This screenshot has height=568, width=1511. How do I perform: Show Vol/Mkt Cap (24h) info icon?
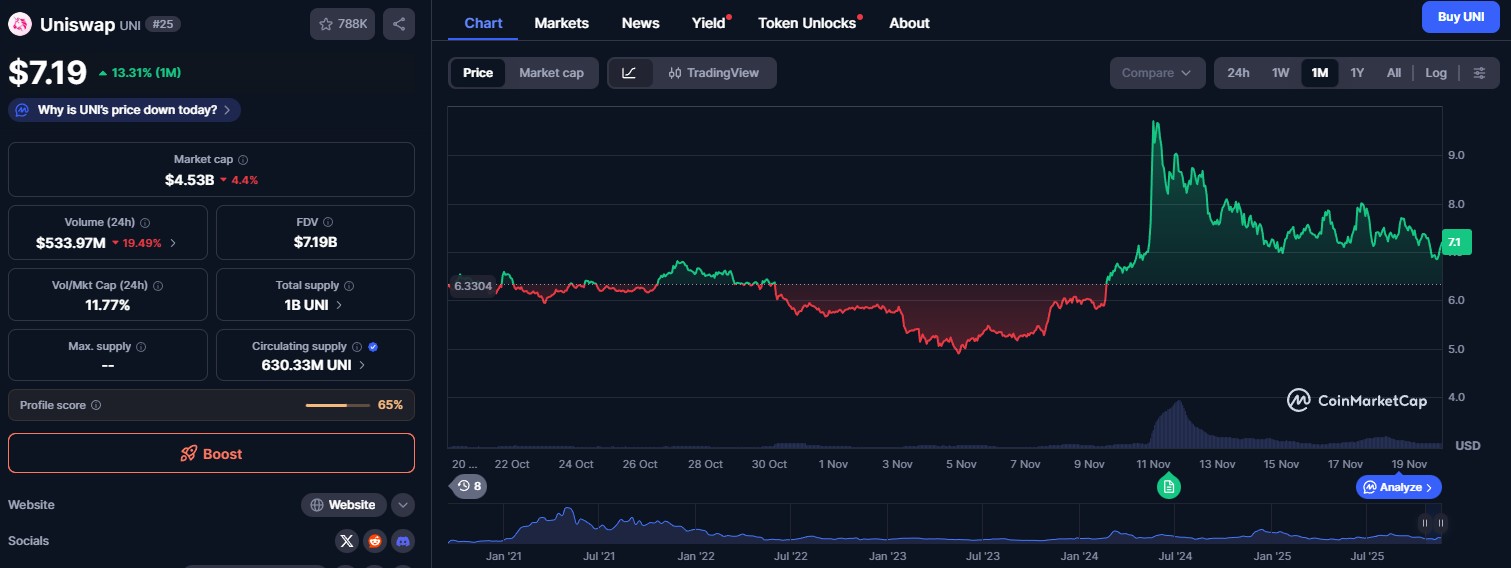coord(158,285)
